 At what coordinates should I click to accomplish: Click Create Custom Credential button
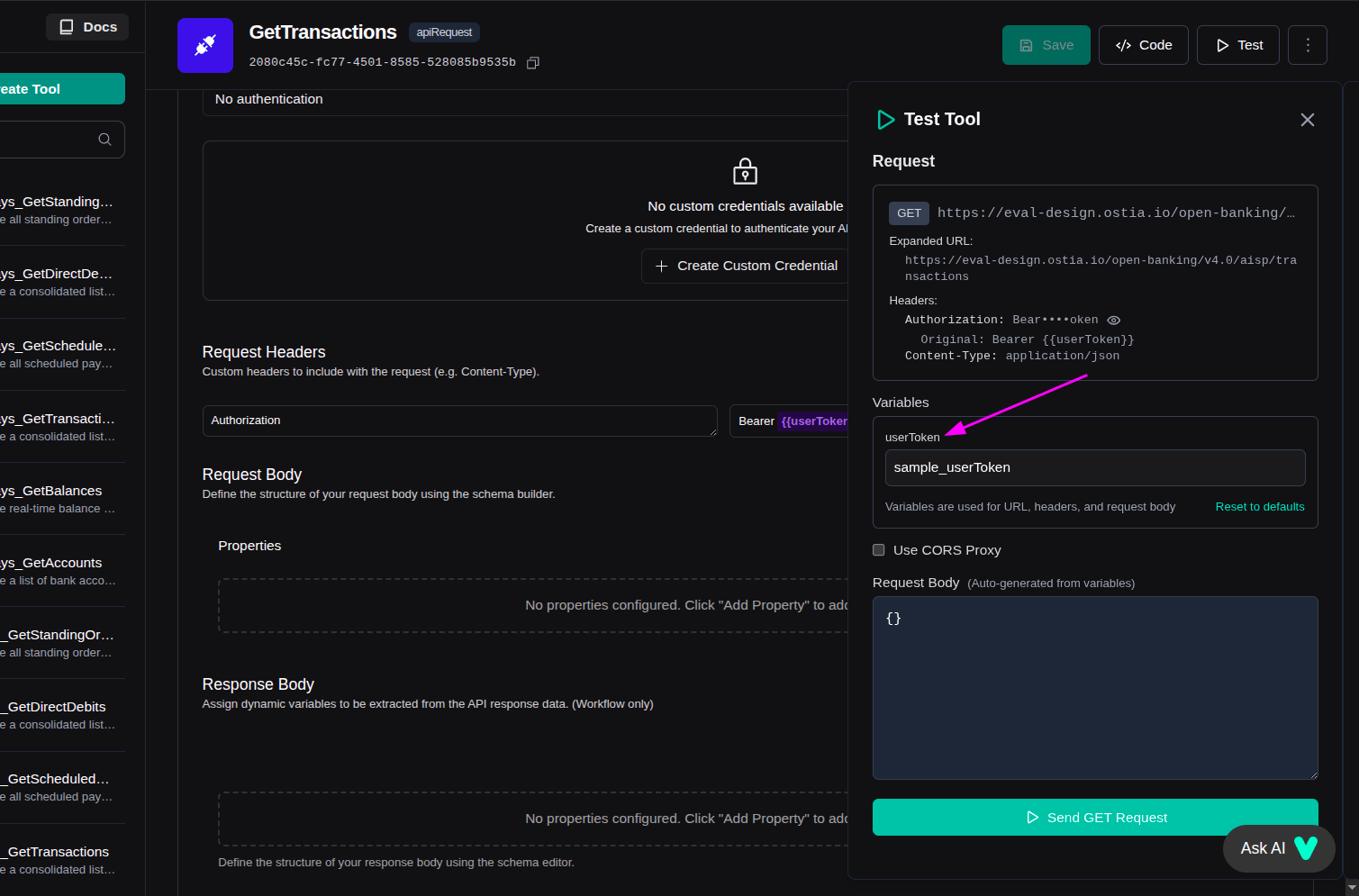pyautogui.click(x=746, y=266)
